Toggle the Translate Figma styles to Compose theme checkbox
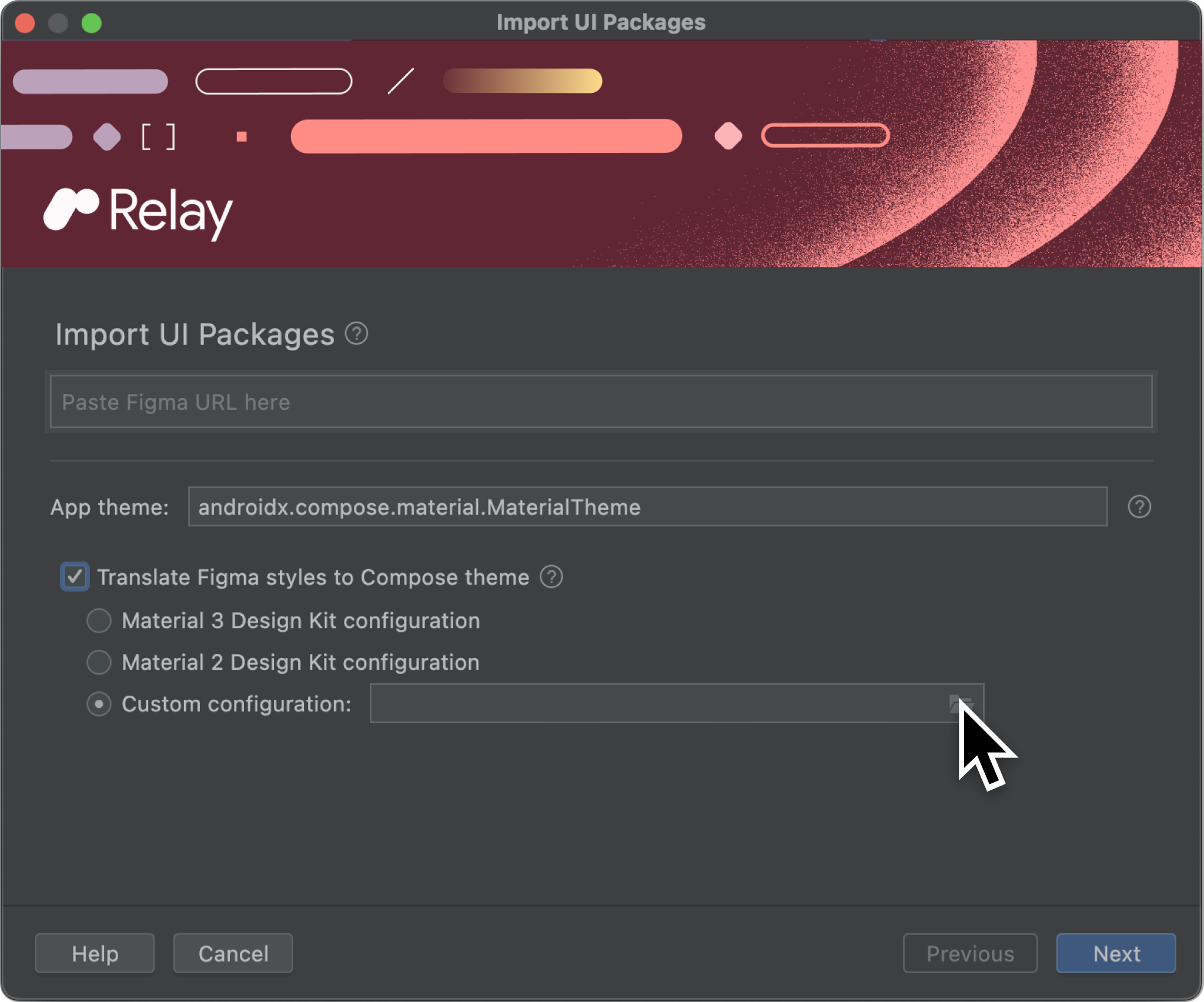Screen dimensions: 1204x1002 [x=76, y=577]
